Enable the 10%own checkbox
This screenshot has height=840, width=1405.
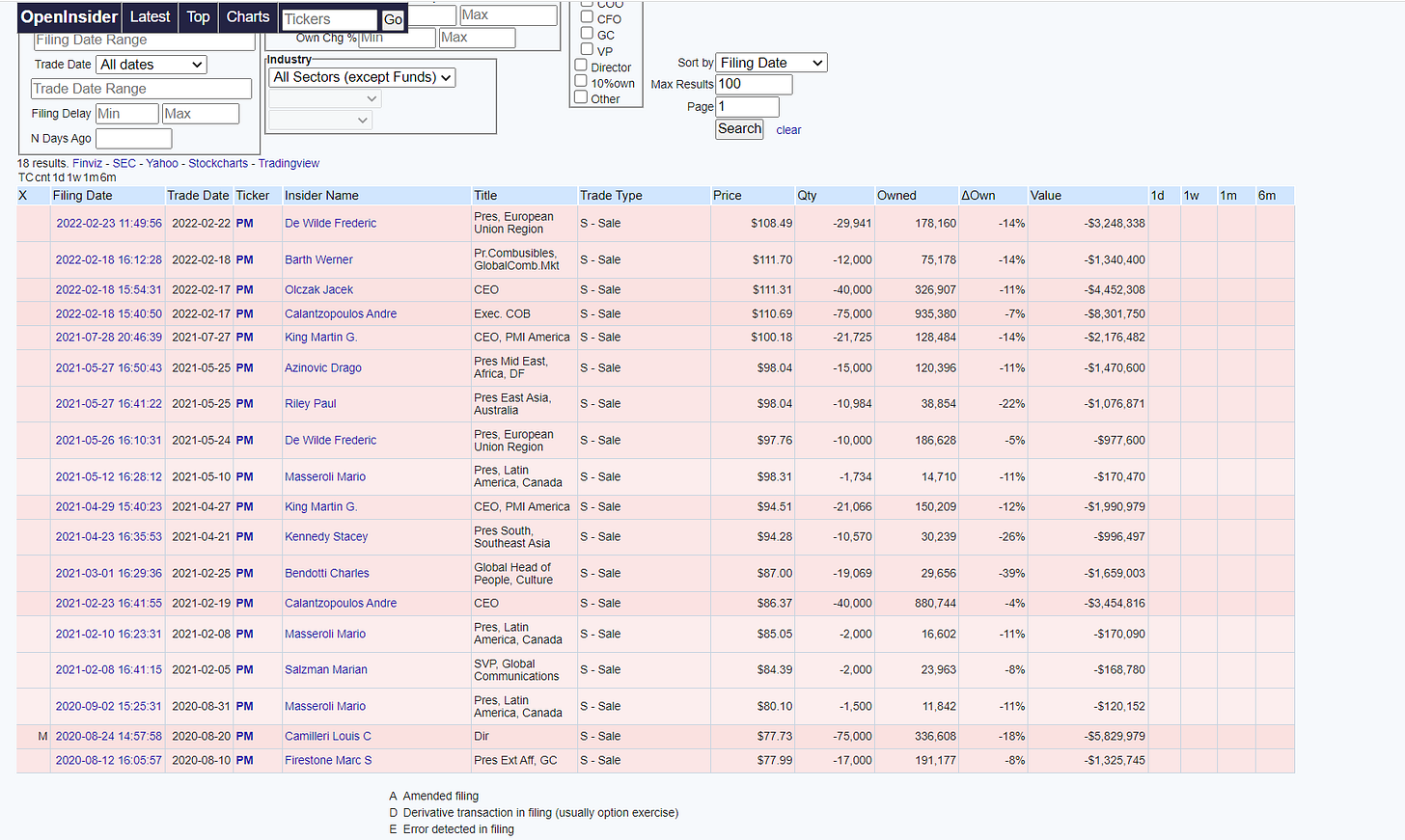pyautogui.click(x=581, y=81)
